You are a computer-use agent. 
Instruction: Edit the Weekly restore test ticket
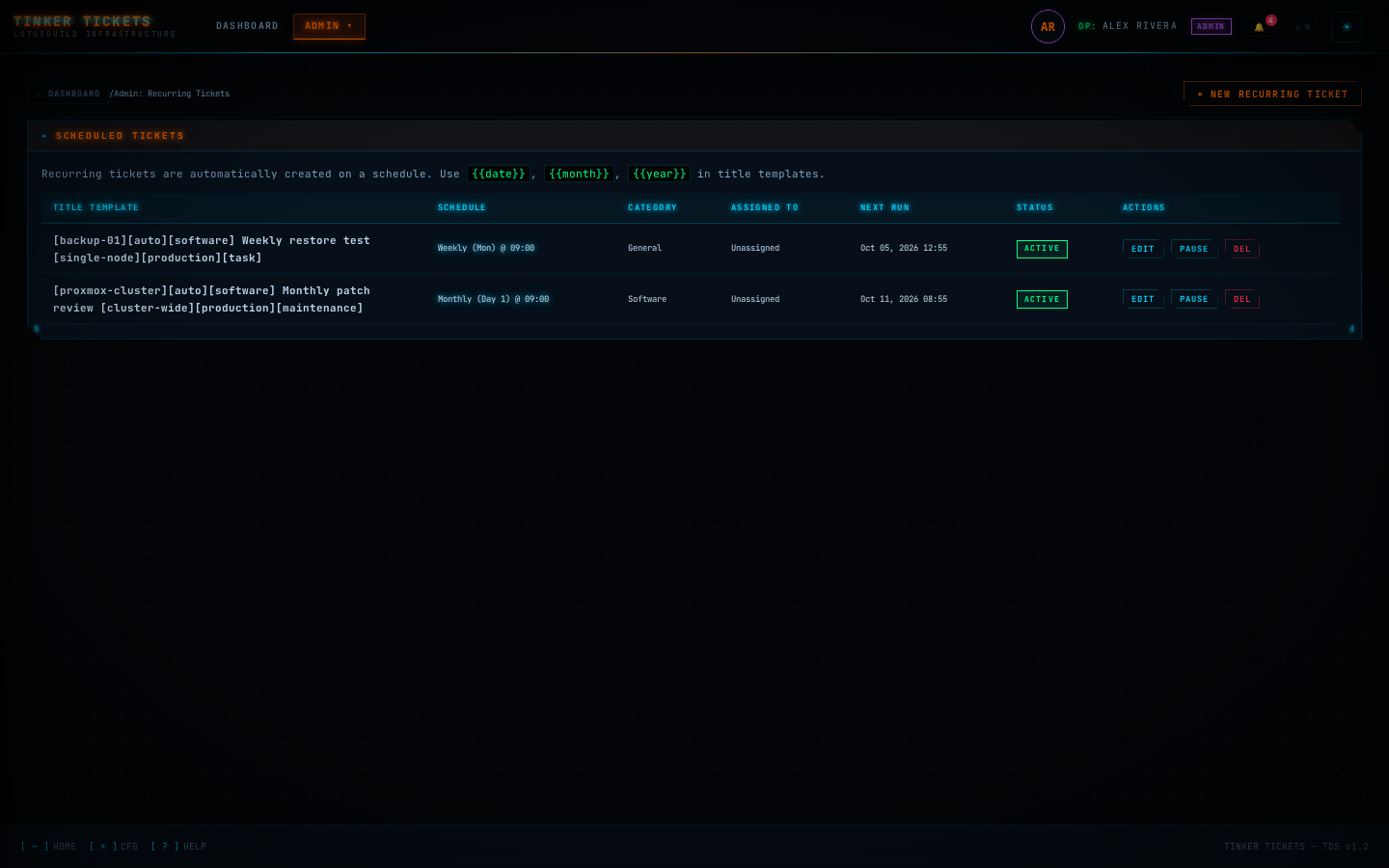point(1143,249)
